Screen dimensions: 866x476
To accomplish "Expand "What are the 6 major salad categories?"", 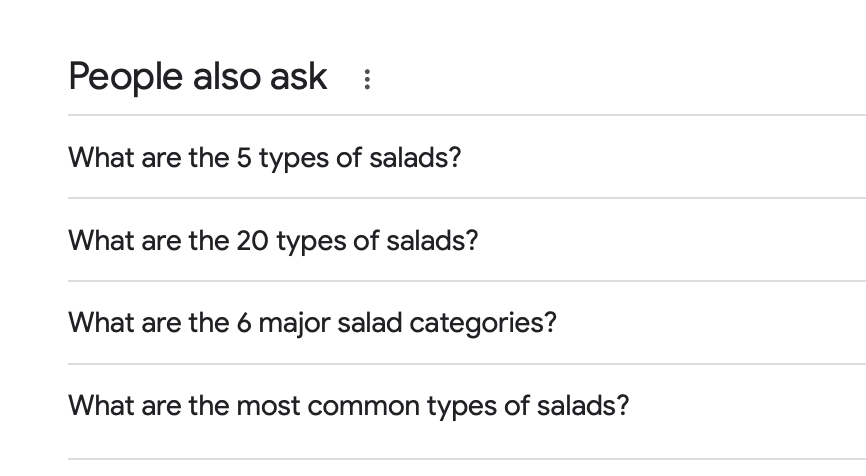I will coord(467,322).
